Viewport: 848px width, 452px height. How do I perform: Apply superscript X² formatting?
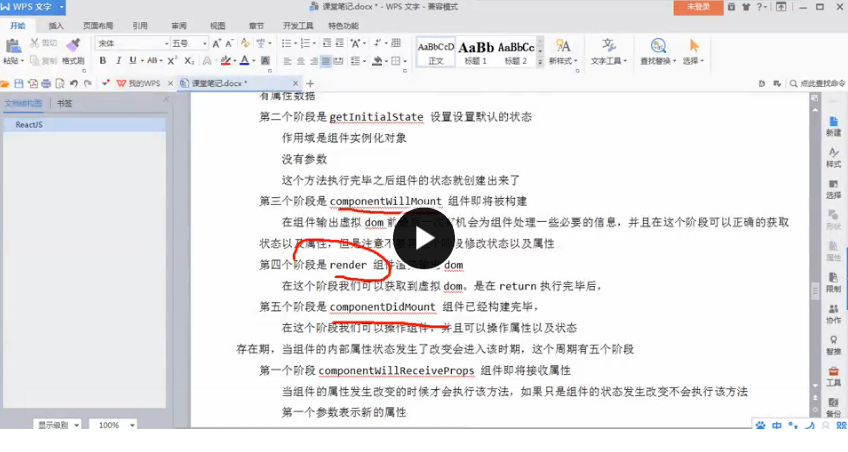coord(172,61)
